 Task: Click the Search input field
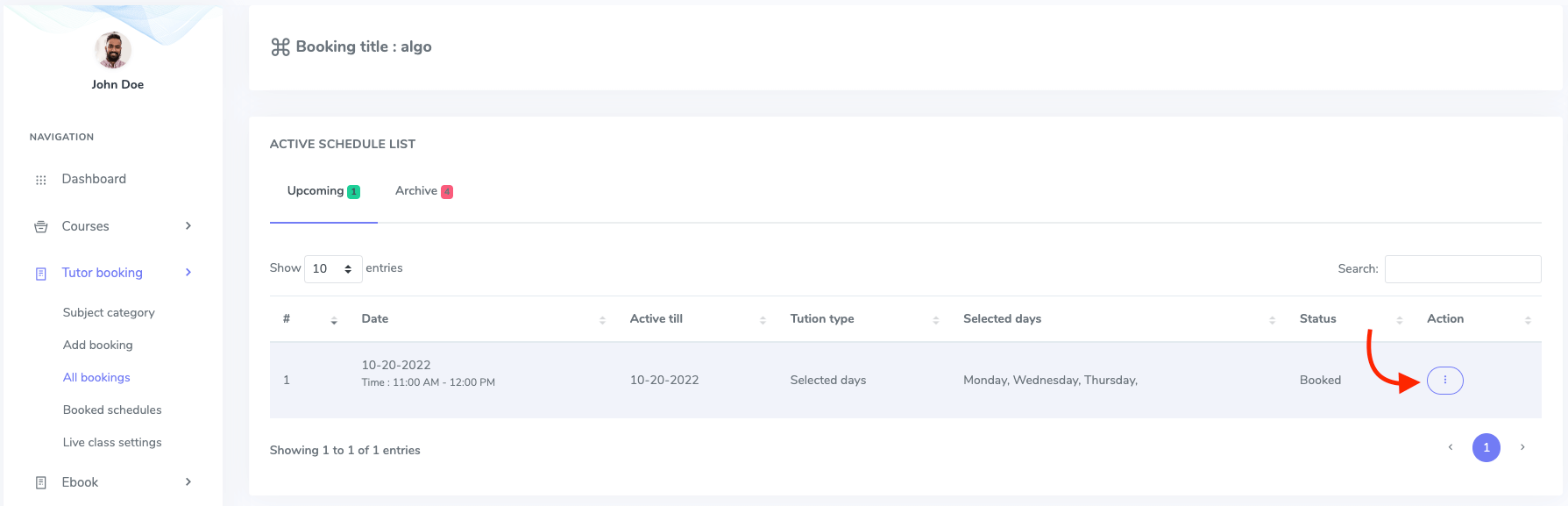coord(1462,269)
